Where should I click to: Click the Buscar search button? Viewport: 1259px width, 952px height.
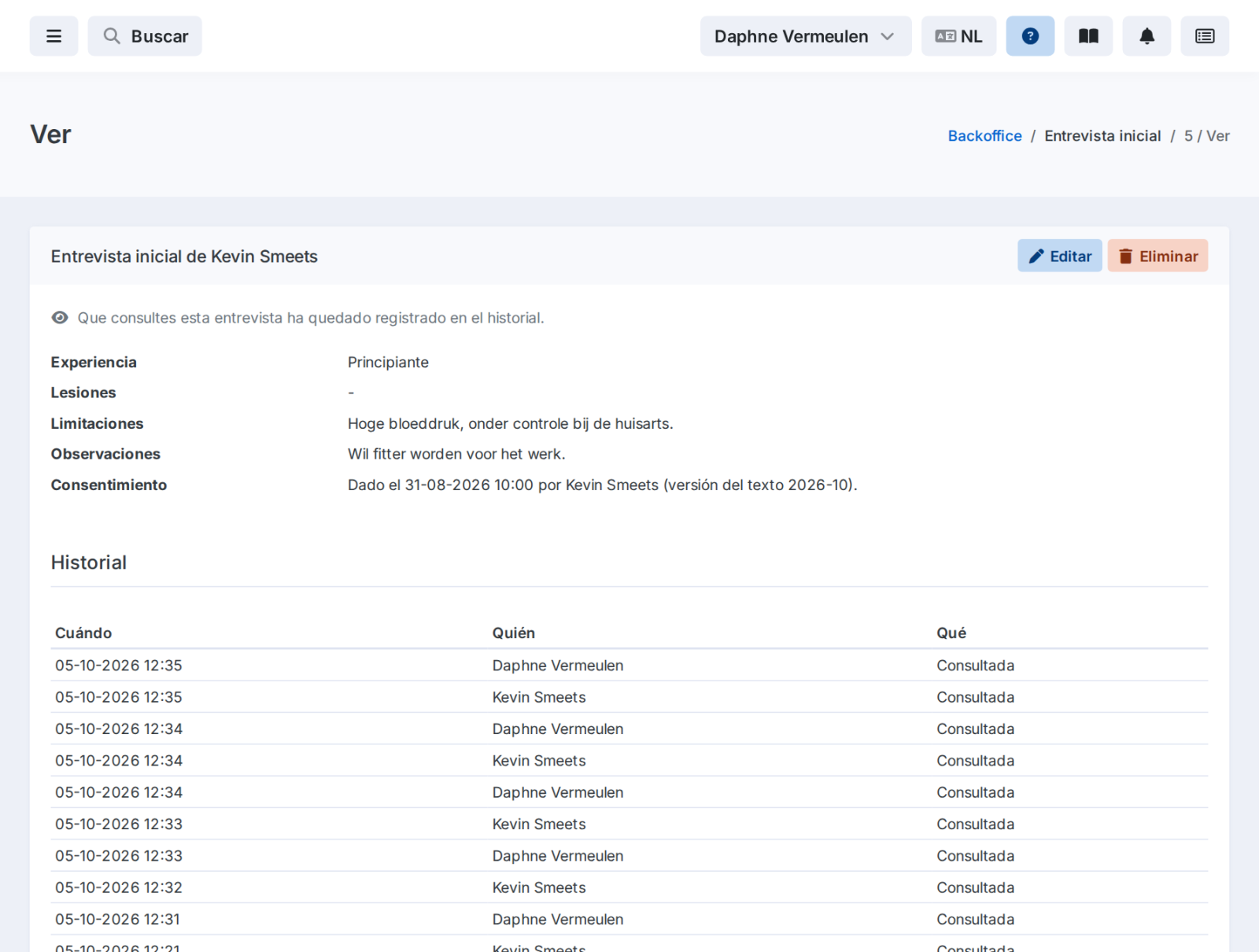145,36
